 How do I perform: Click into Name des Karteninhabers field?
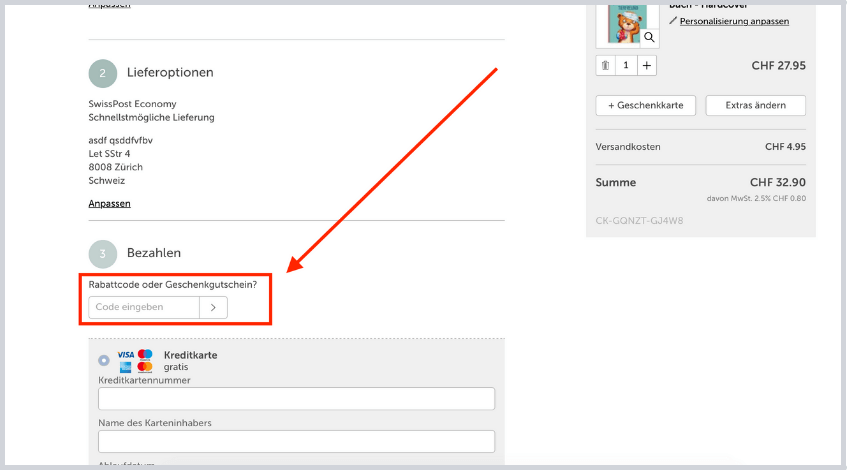point(296,441)
